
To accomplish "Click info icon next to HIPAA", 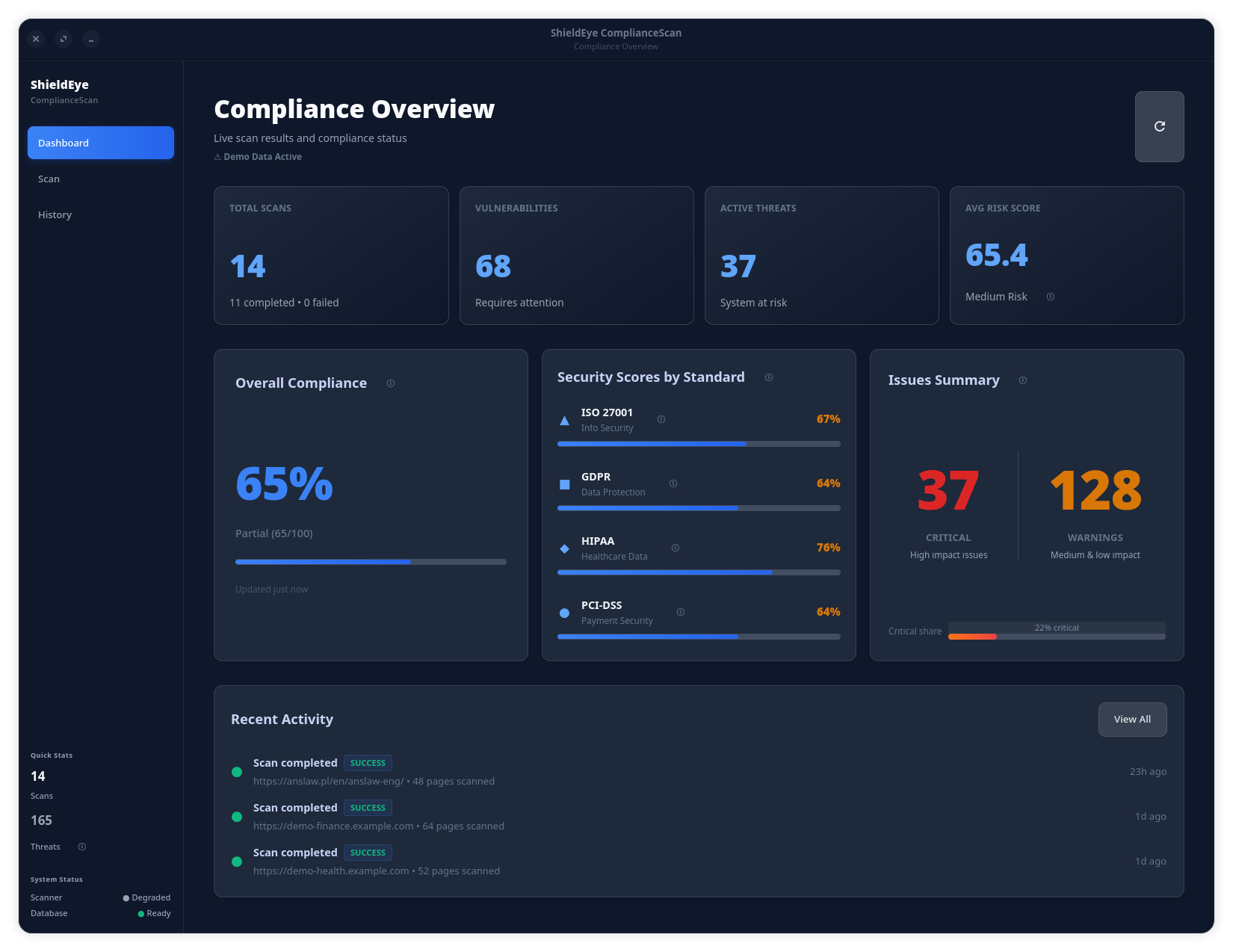I will [676, 548].
